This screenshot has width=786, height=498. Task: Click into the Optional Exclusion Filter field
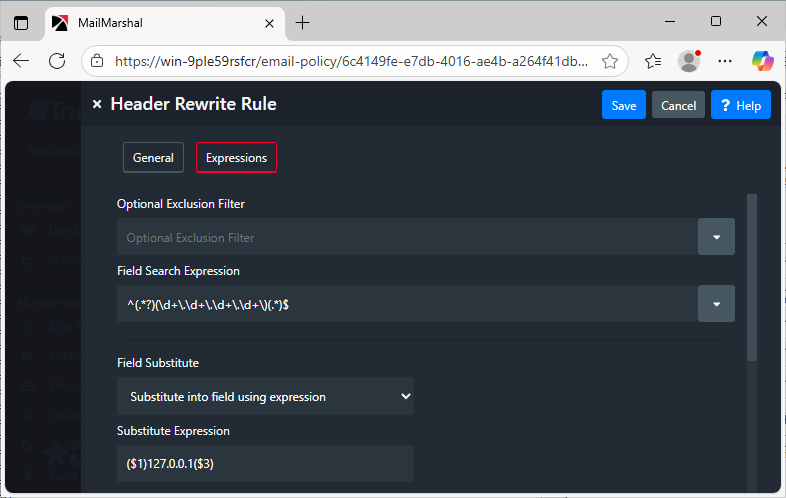click(x=405, y=237)
